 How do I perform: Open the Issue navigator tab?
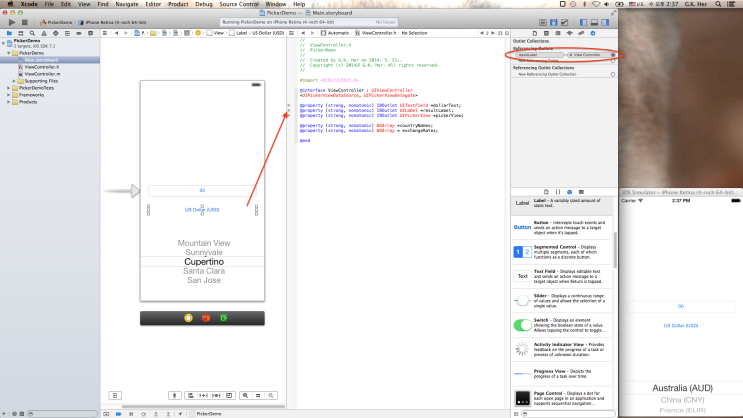point(44,33)
